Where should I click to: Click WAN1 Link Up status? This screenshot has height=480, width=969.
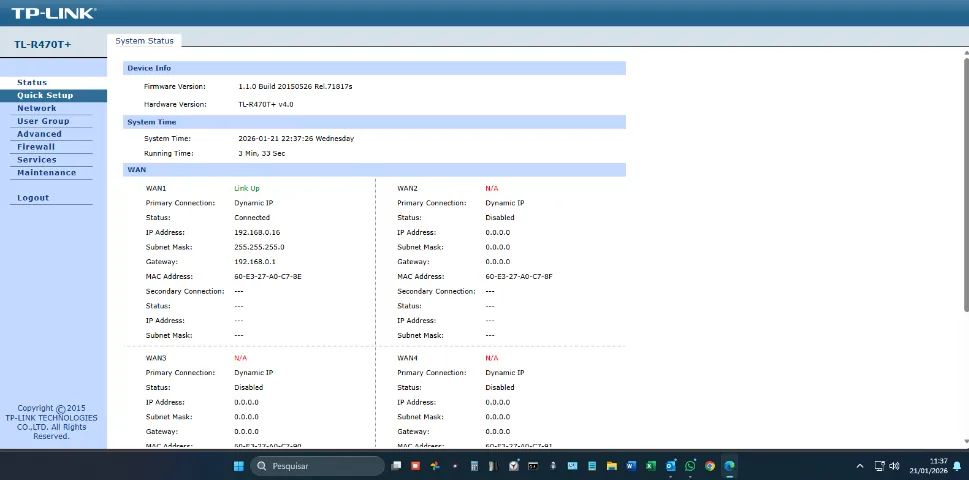tap(247, 188)
